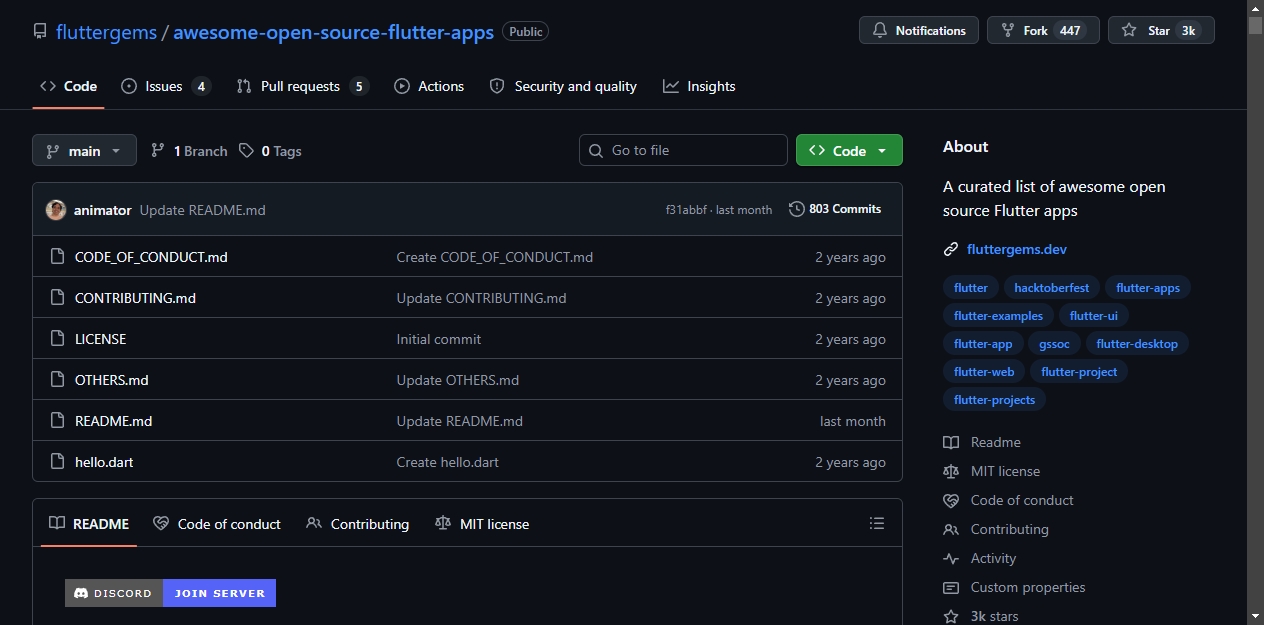The height and width of the screenshot is (625, 1264).
Task: Open the fluttergems.dev website link
Action: (x=1017, y=249)
